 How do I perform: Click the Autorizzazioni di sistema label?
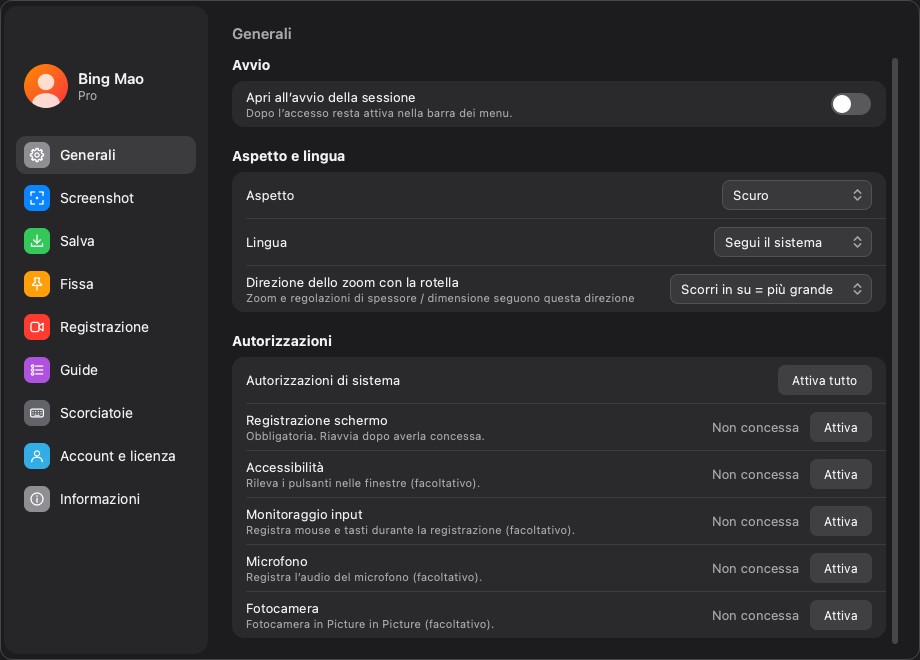pyautogui.click(x=323, y=381)
